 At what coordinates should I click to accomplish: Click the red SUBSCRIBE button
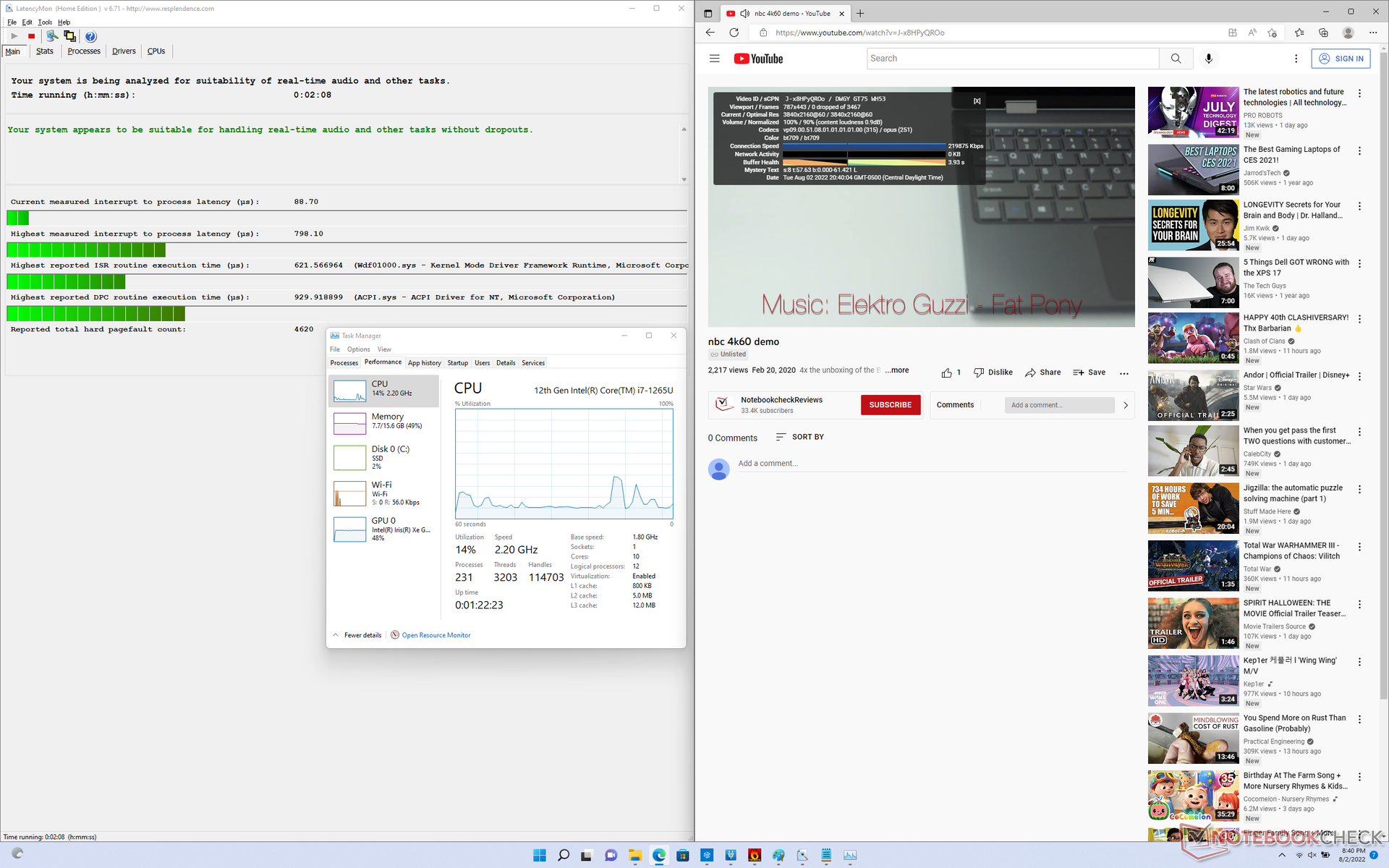pos(890,405)
